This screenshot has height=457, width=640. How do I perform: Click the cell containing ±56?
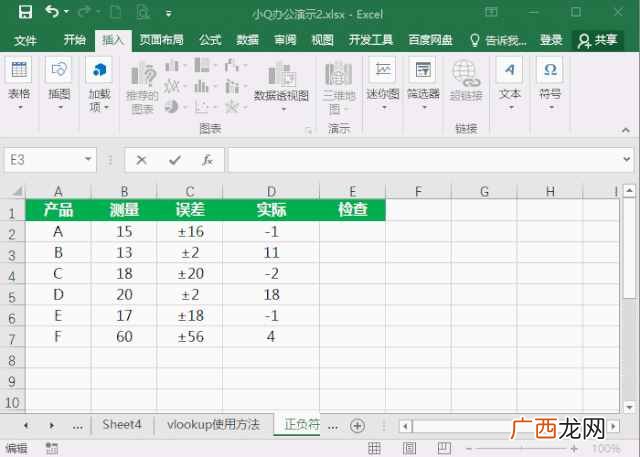tap(190, 337)
